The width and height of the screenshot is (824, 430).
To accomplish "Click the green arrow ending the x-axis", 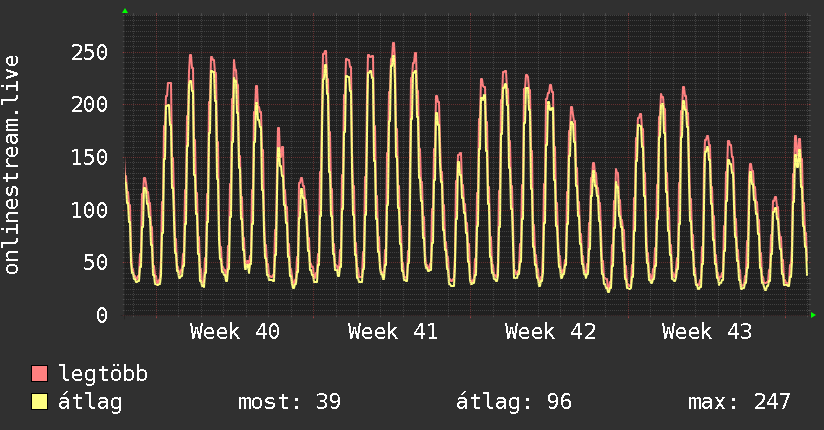I will pos(813,315).
